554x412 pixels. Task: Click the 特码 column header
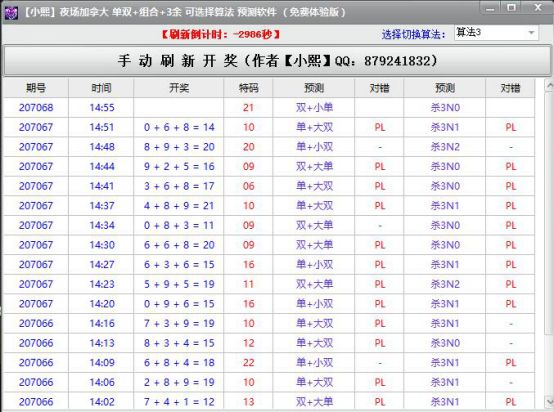[x=248, y=88]
